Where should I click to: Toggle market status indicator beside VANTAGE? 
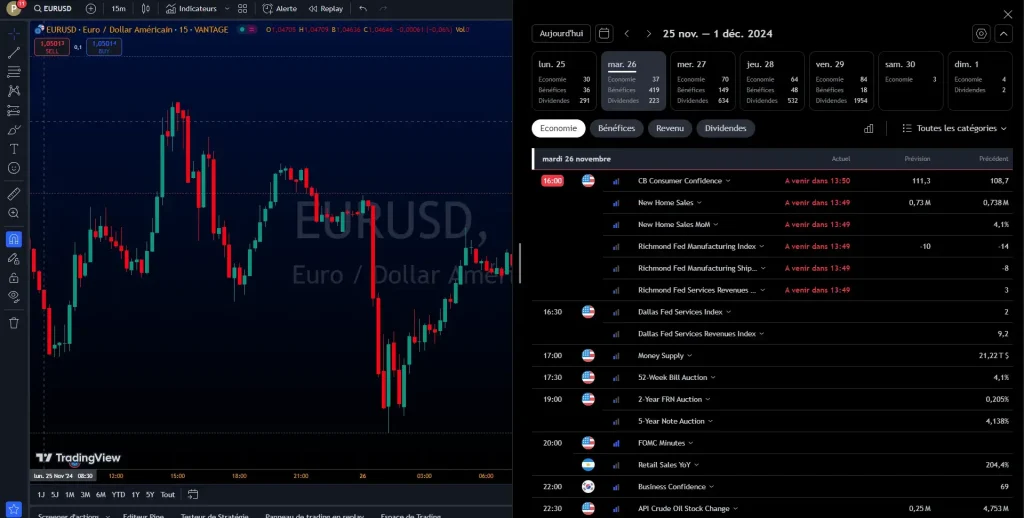[x=242, y=29]
